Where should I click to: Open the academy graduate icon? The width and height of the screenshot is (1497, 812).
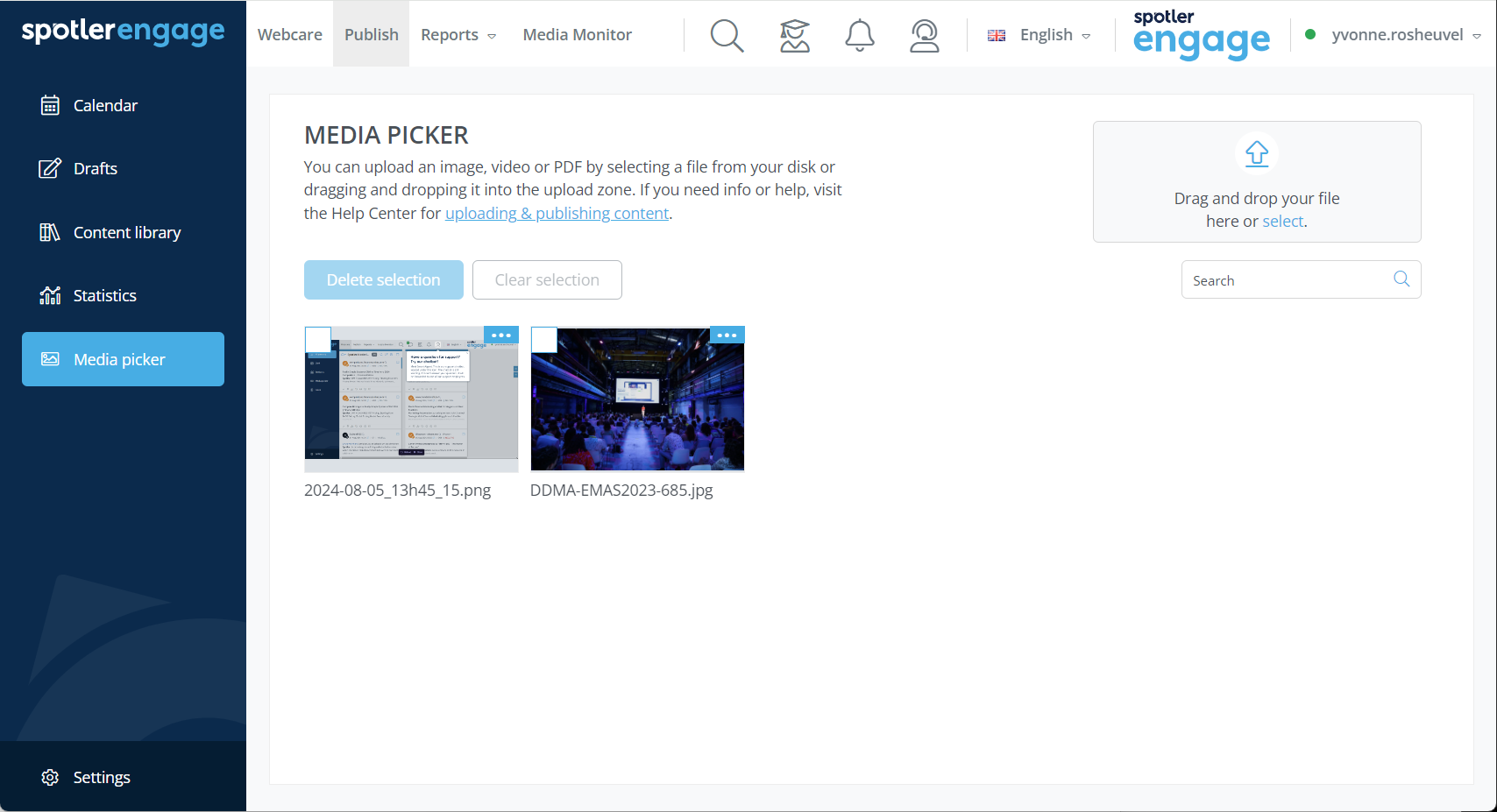[x=794, y=35]
